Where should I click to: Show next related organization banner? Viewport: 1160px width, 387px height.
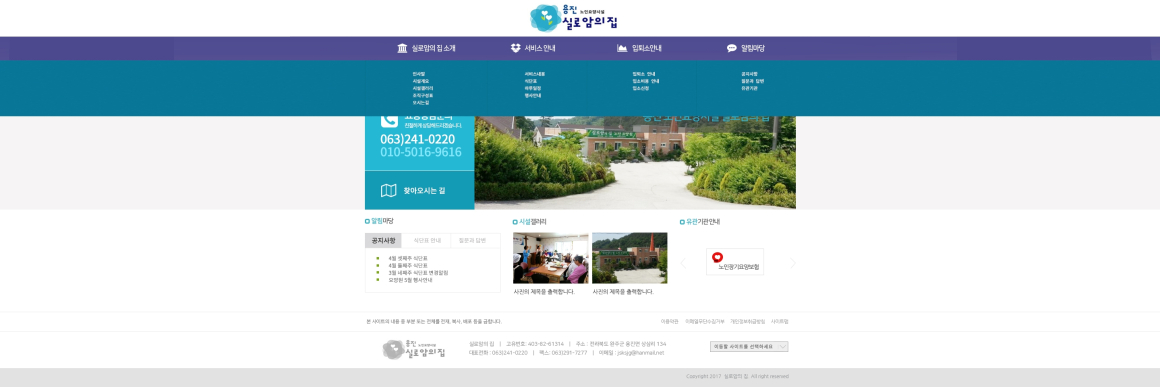[x=793, y=263]
